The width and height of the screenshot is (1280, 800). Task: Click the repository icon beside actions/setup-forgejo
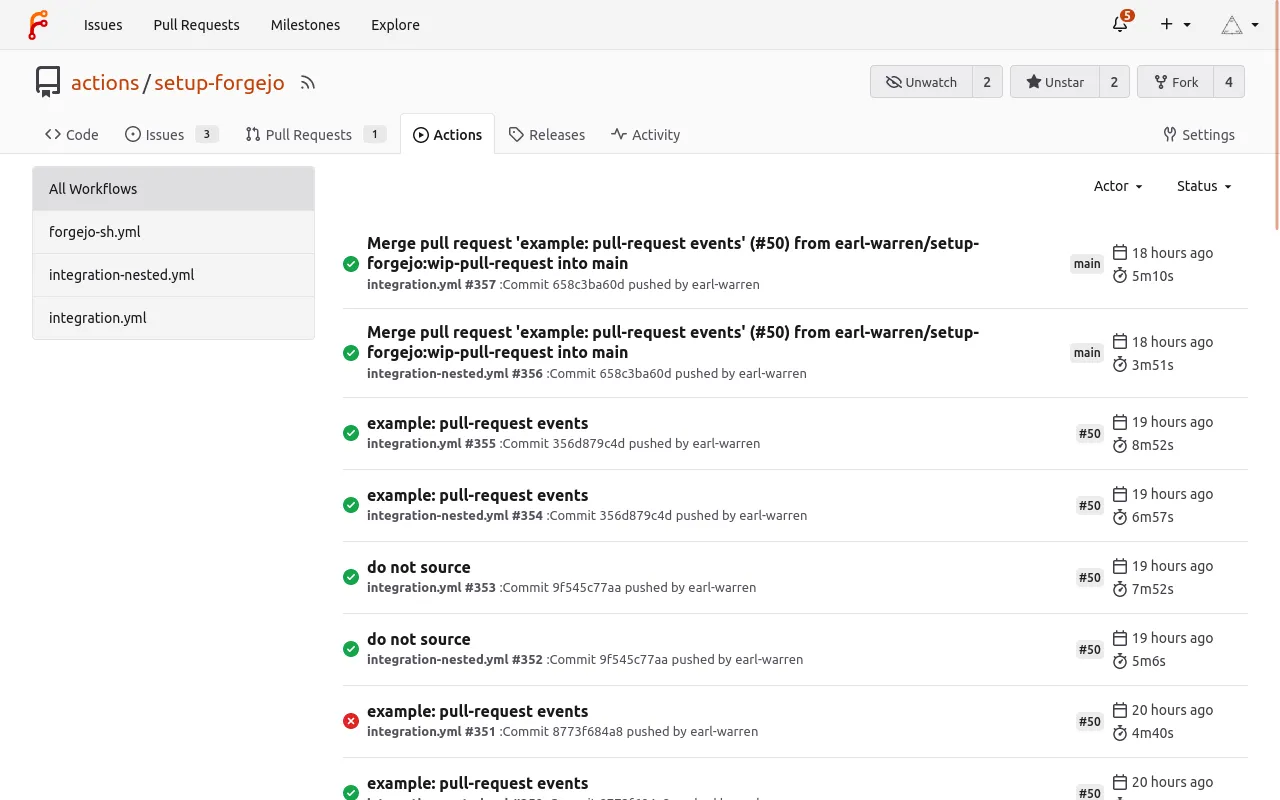click(x=47, y=82)
